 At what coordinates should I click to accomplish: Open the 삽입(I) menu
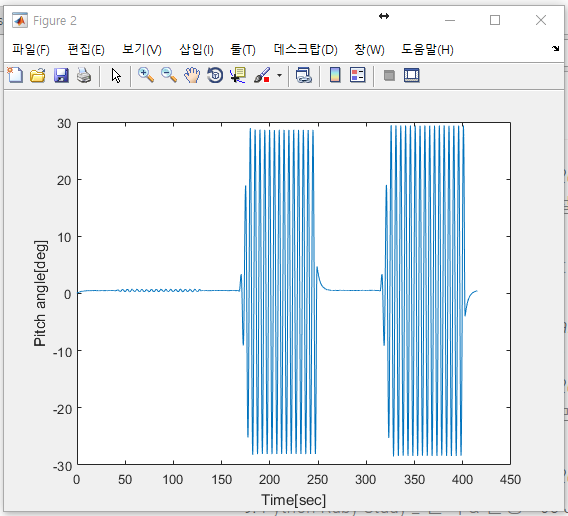coord(196,49)
